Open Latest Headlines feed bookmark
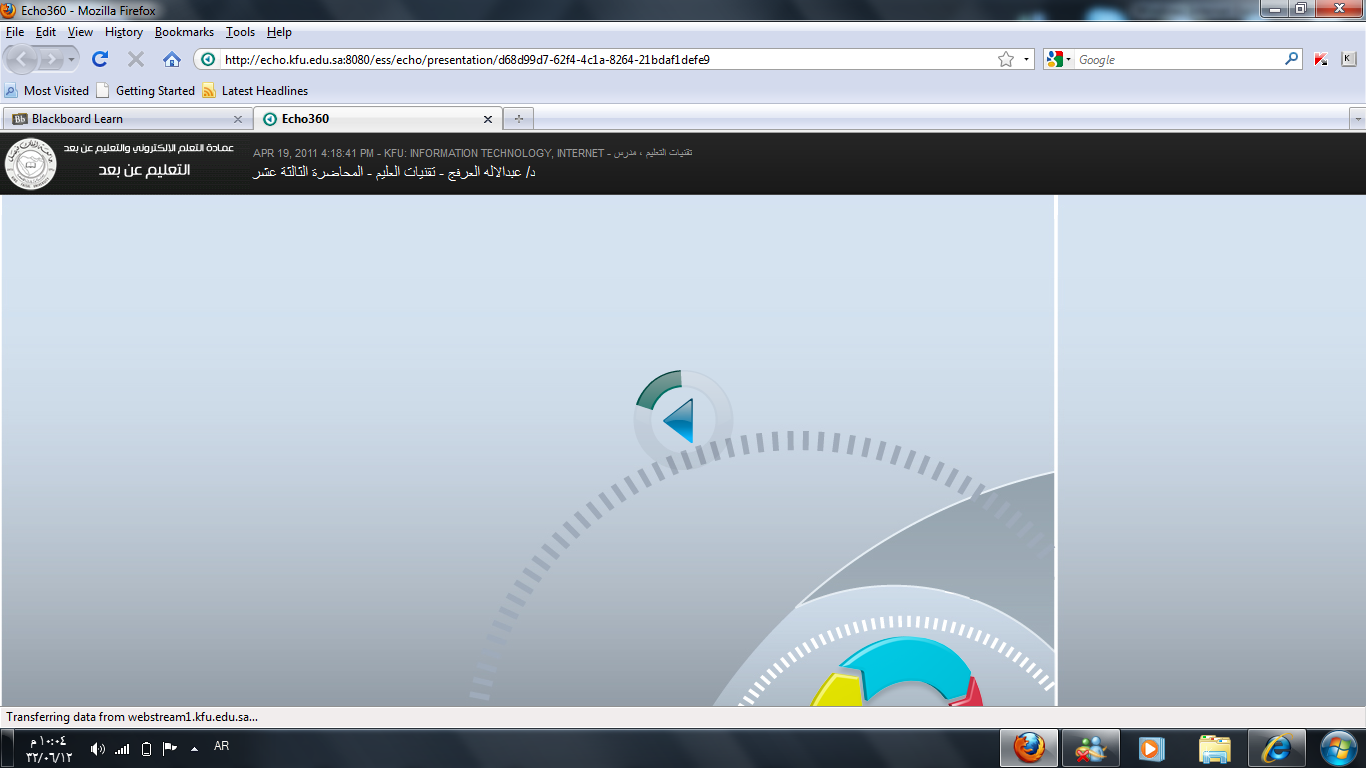Screen dimensions: 1366x768 point(255,90)
